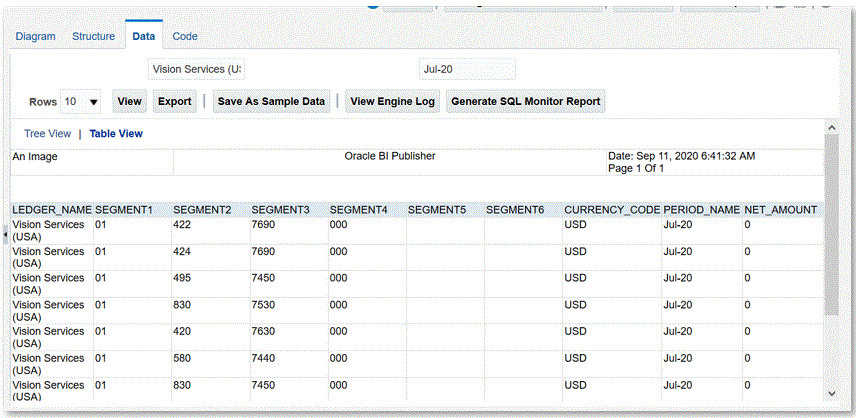
Task: Open the Structure tab
Action: pos(93,36)
